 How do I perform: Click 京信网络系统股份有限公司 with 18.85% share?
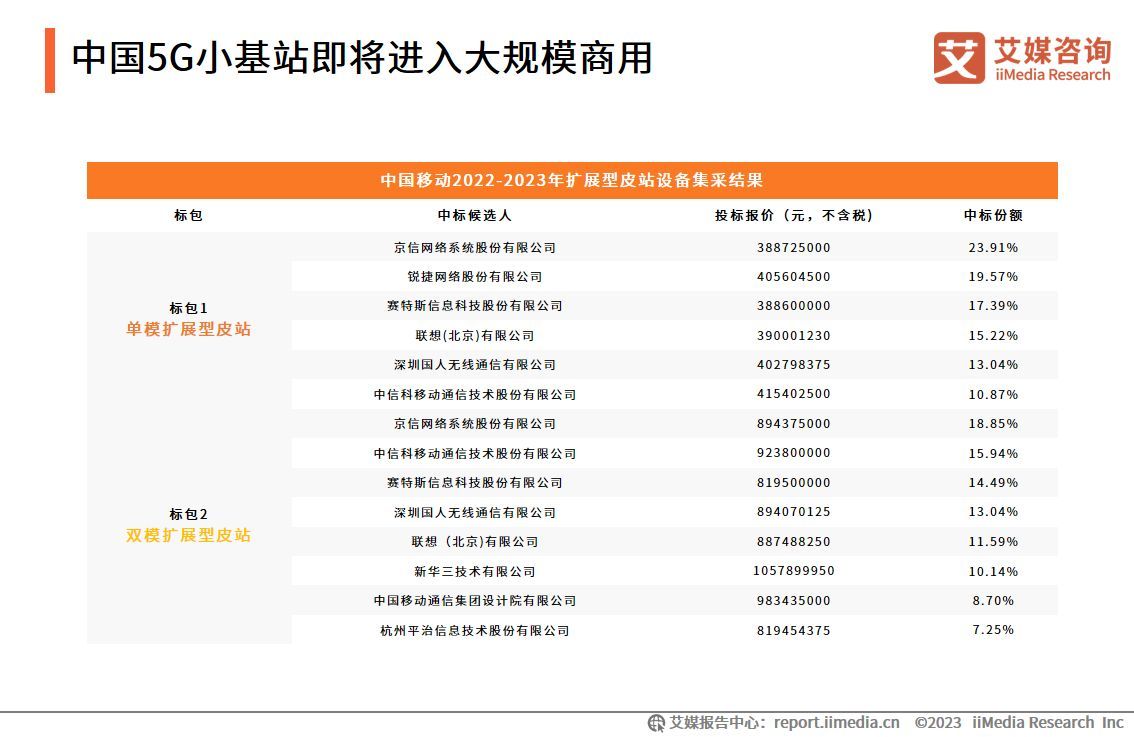coord(474,424)
